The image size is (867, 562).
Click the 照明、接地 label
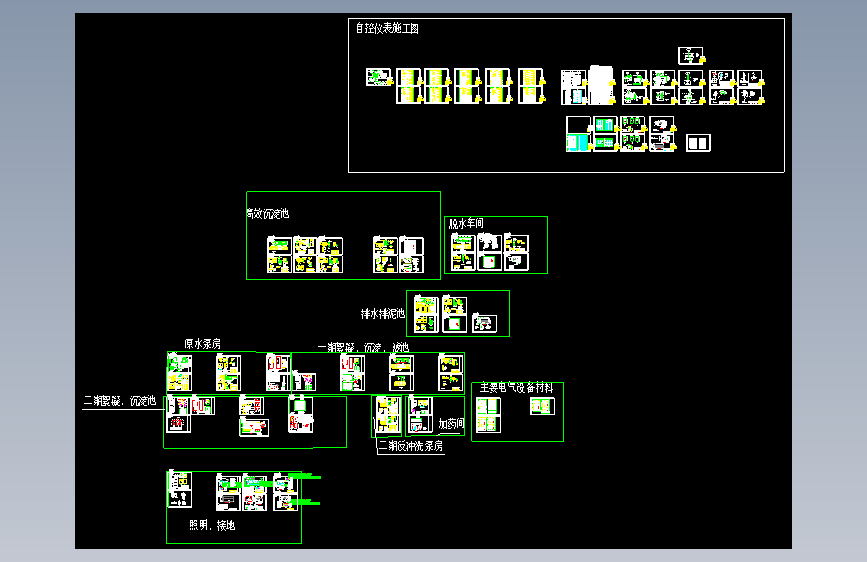click(212, 525)
